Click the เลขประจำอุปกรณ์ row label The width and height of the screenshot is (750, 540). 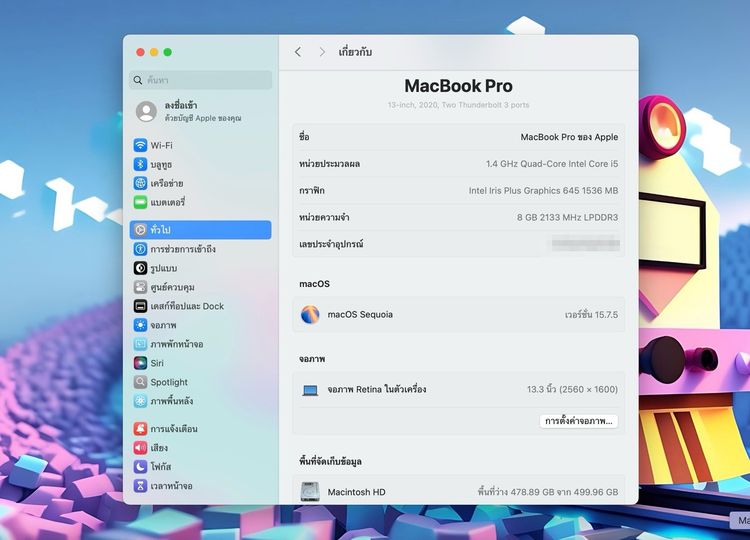pyautogui.click(x=331, y=244)
